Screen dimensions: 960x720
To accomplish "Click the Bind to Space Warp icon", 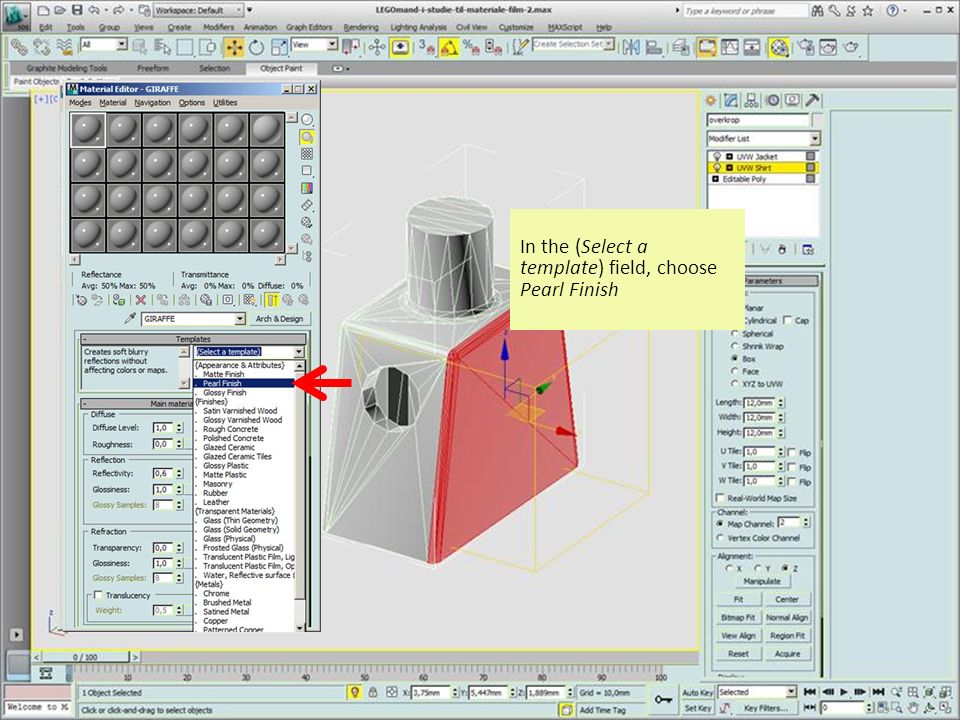I will (x=64, y=47).
